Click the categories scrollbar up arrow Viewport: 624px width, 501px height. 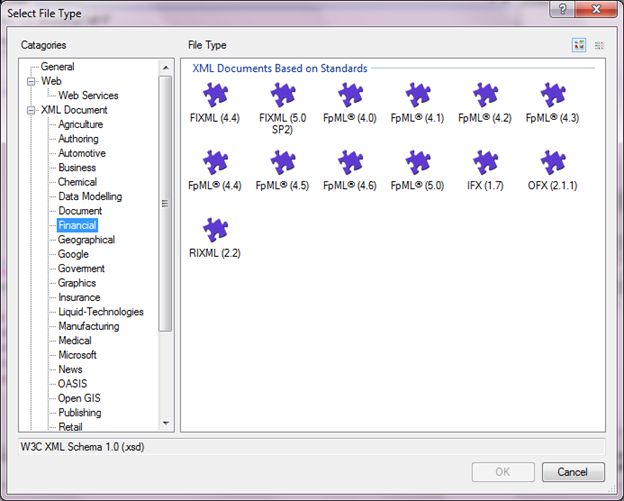[166, 68]
